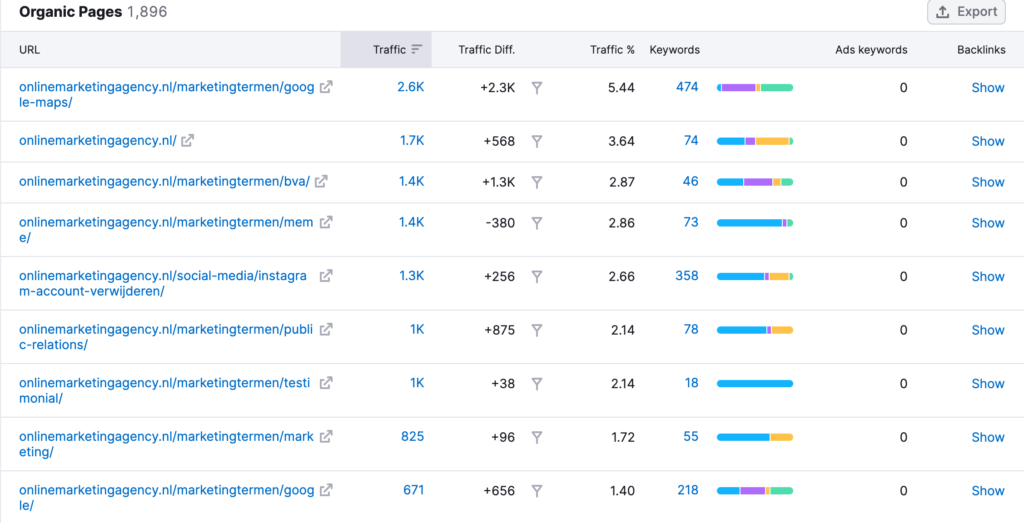Click solid blue keyword bar for testimonial row
The height and width of the screenshot is (523, 1024).
[x=755, y=384]
